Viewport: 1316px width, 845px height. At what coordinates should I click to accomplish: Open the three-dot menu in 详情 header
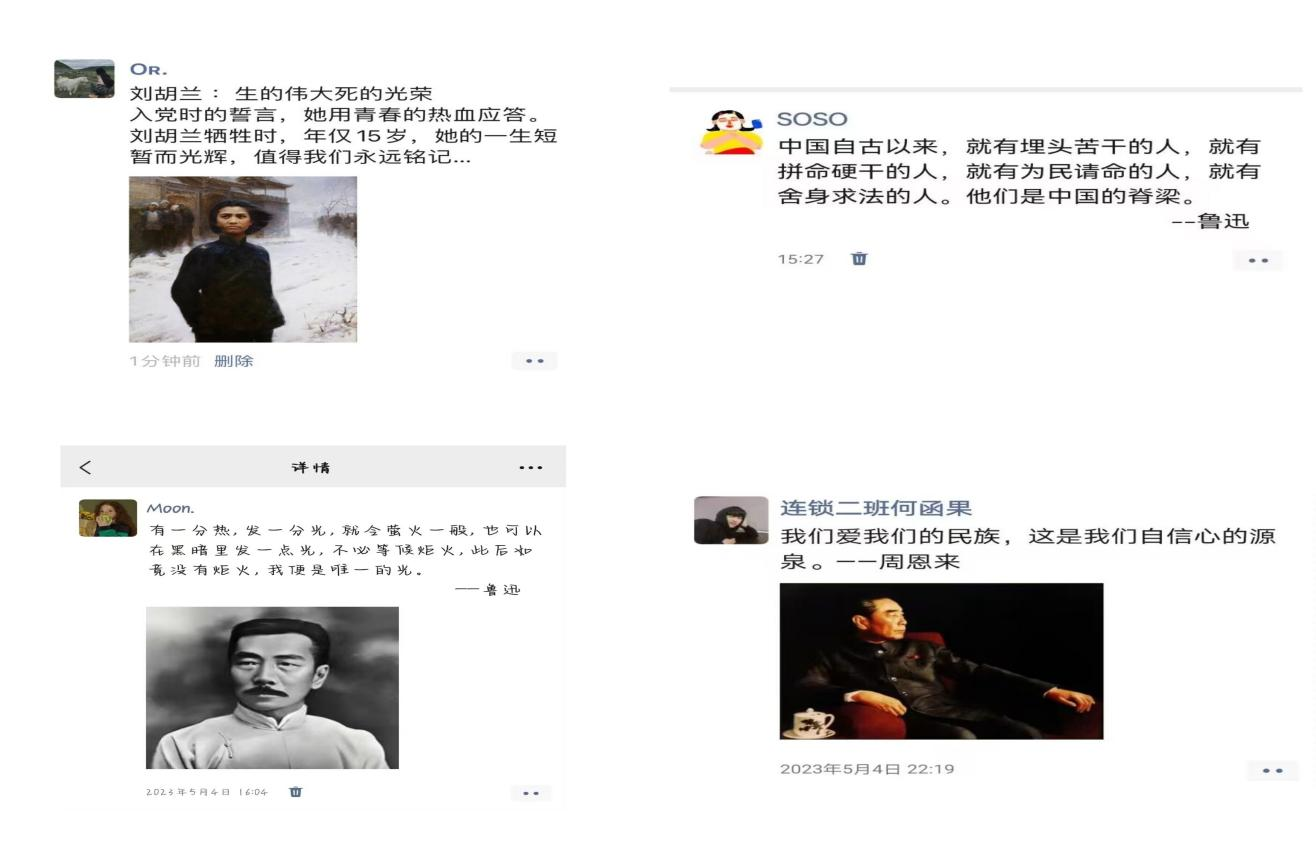coord(531,467)
